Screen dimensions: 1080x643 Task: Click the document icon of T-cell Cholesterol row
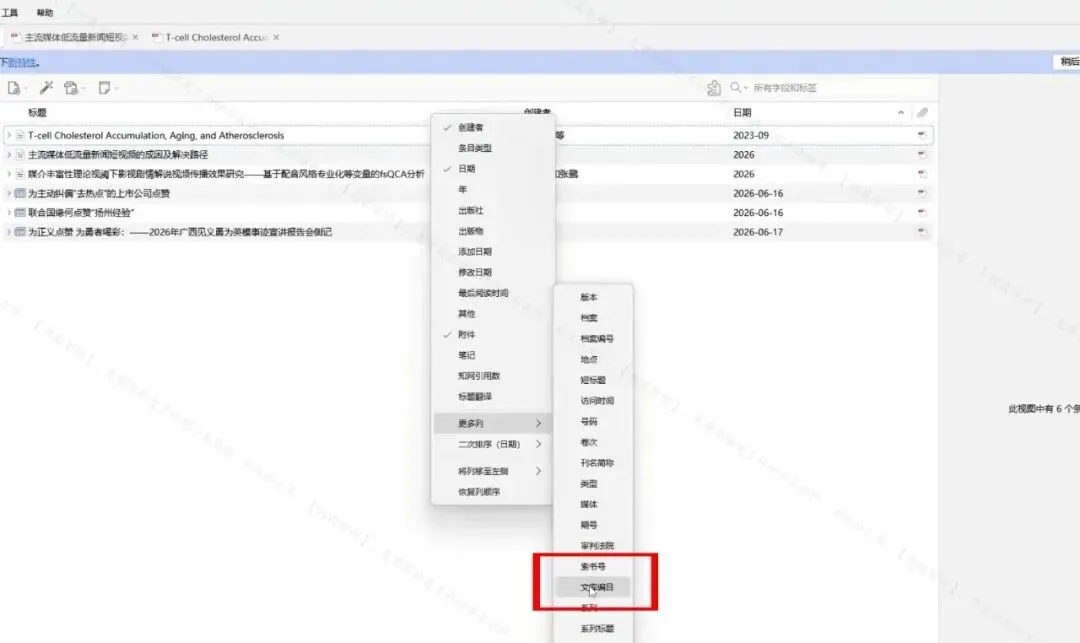tap(20, 135)
